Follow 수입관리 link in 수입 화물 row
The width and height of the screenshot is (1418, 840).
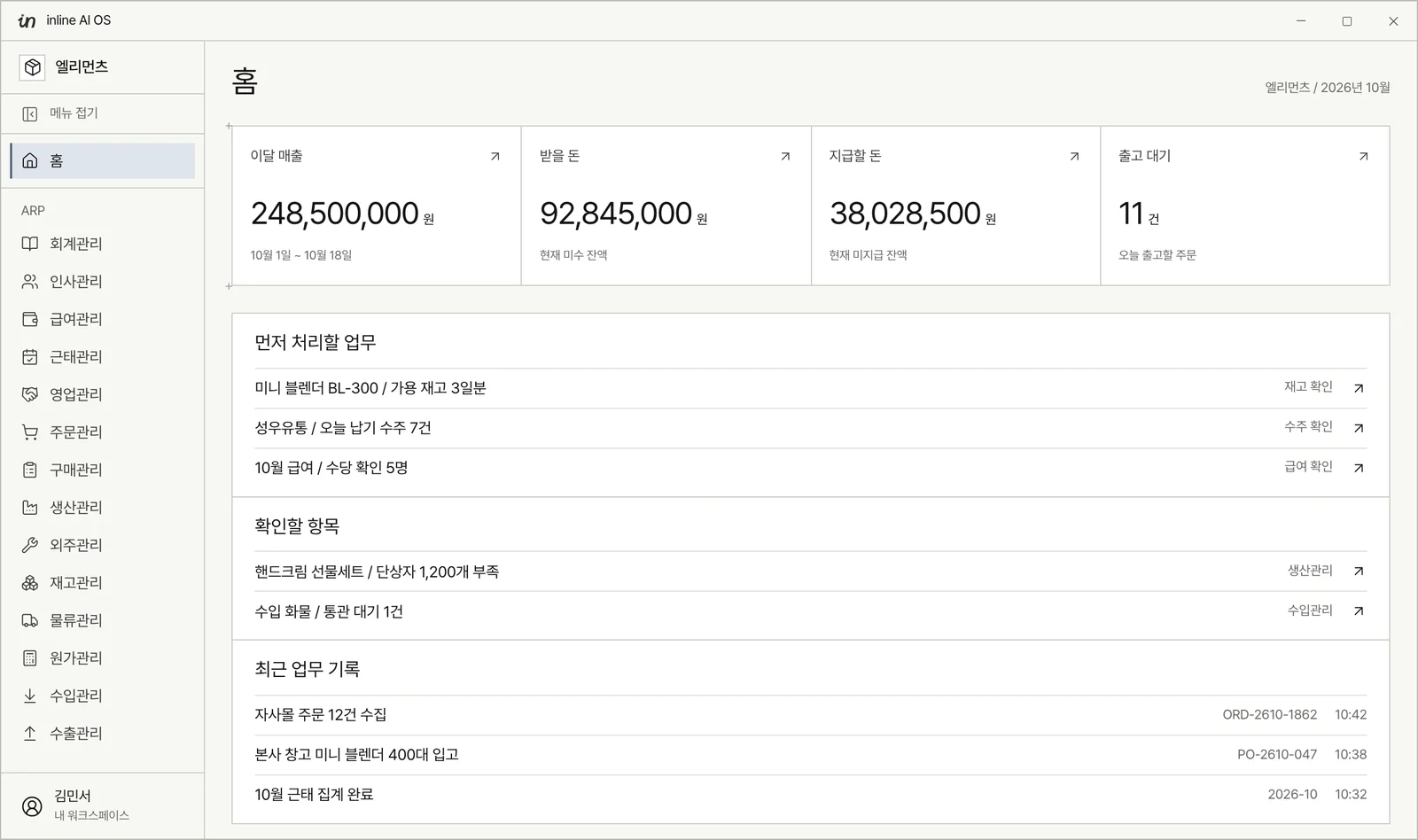point(1310,611)
